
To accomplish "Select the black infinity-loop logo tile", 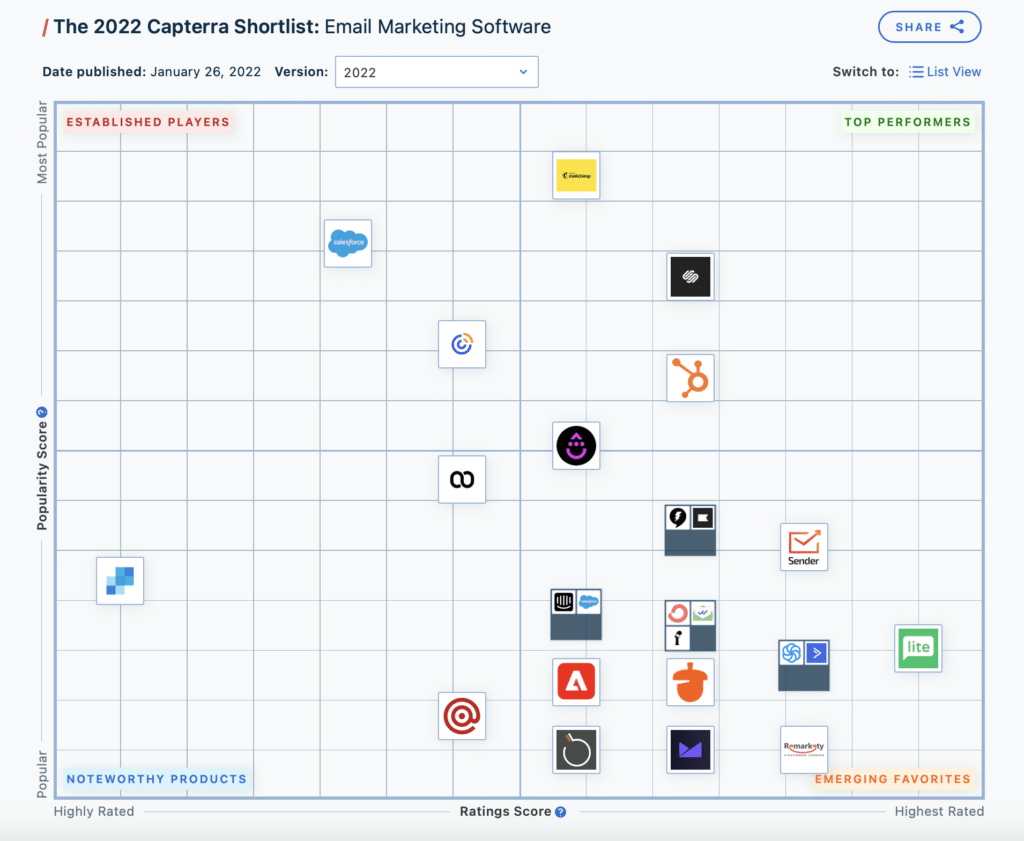I will coord(462,479).
